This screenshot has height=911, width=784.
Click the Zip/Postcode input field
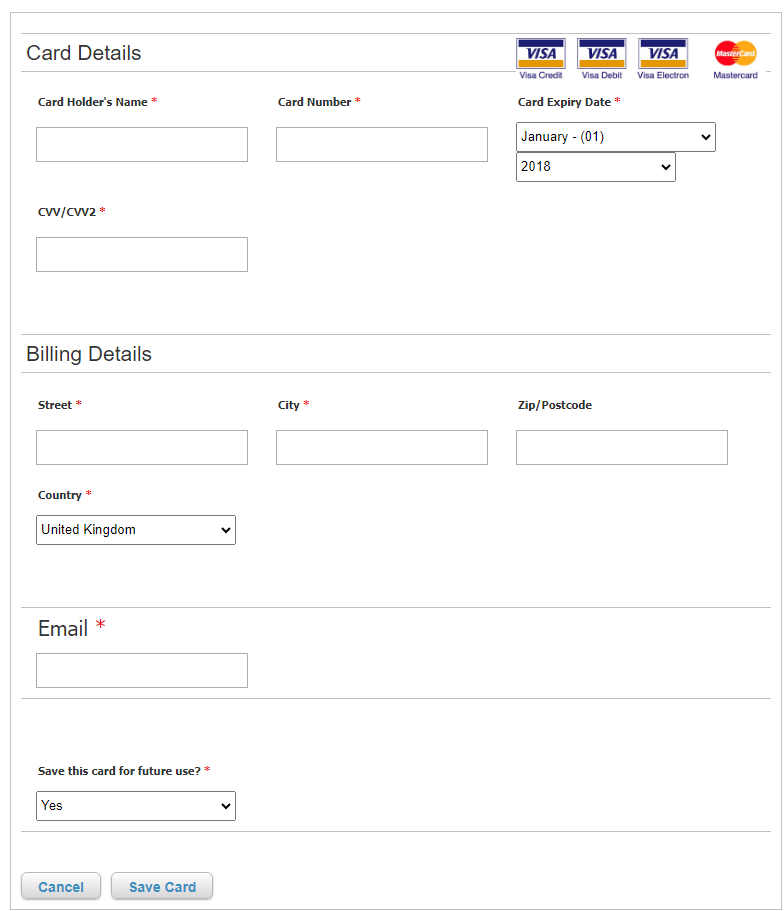[x=621, y=447]
